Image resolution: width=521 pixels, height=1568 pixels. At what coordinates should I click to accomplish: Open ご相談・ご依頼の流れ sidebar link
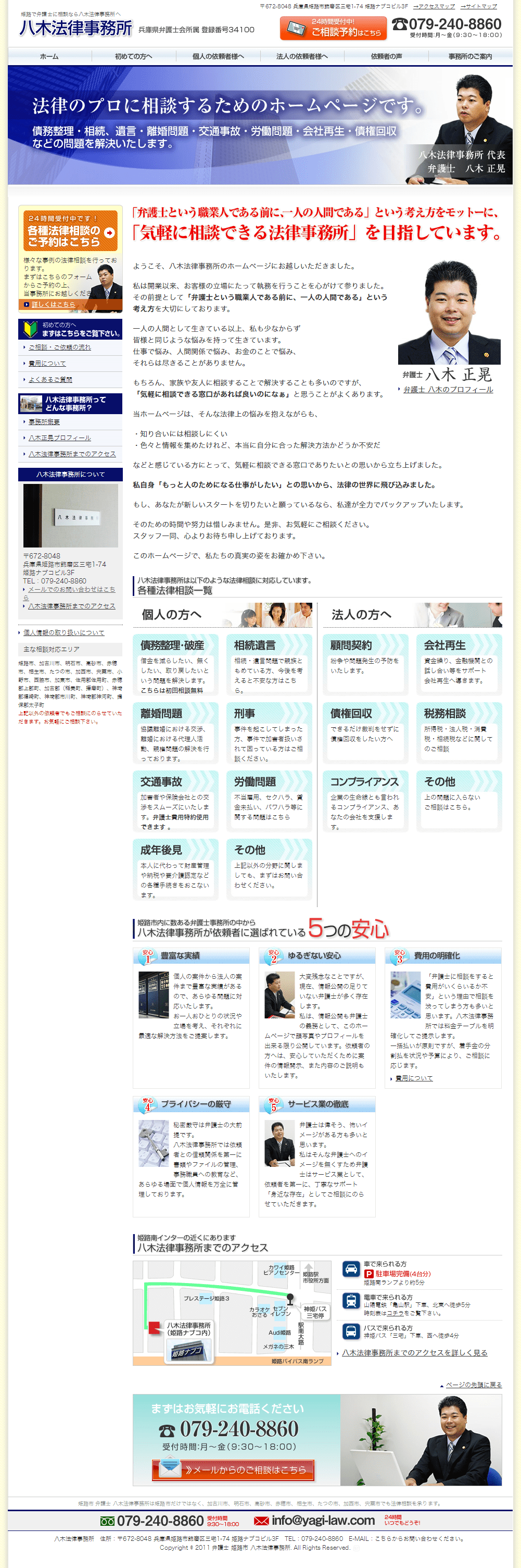coord(59,347)
